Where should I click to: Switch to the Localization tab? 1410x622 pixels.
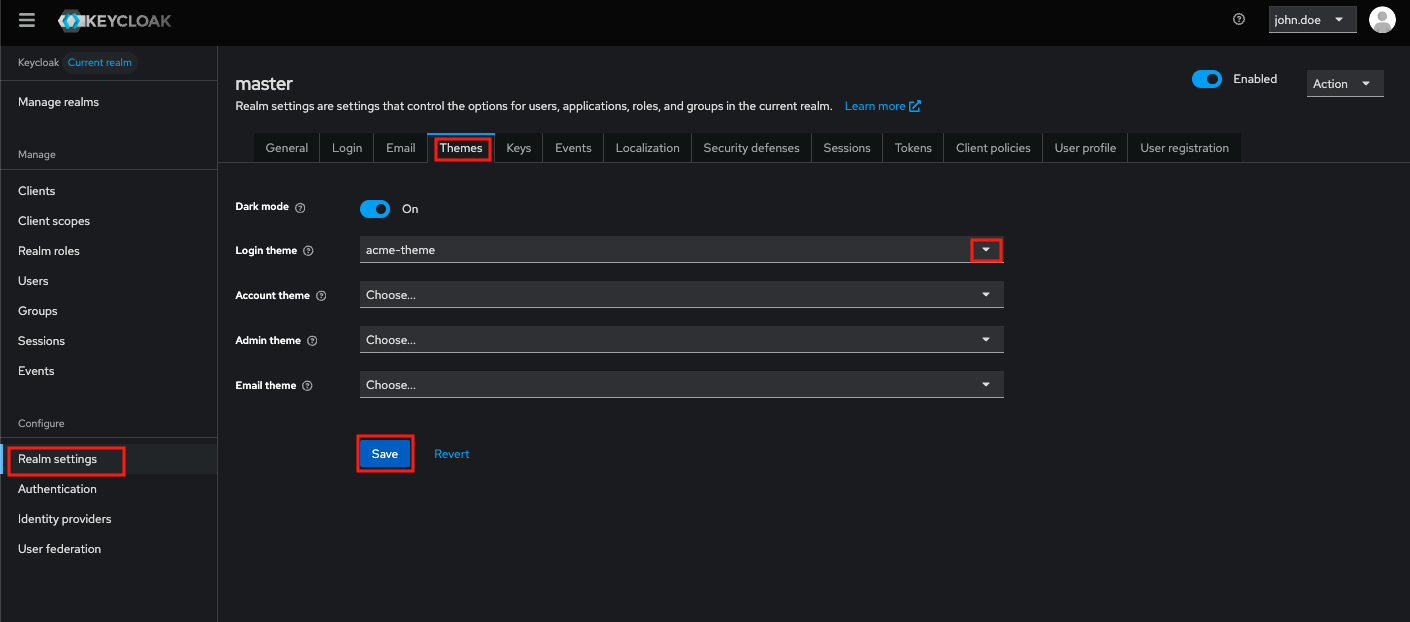point(647,147)
